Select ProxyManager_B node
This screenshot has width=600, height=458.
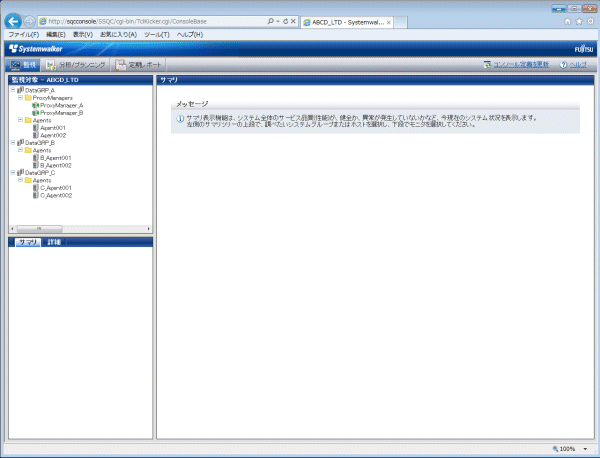tap(62, 113)
